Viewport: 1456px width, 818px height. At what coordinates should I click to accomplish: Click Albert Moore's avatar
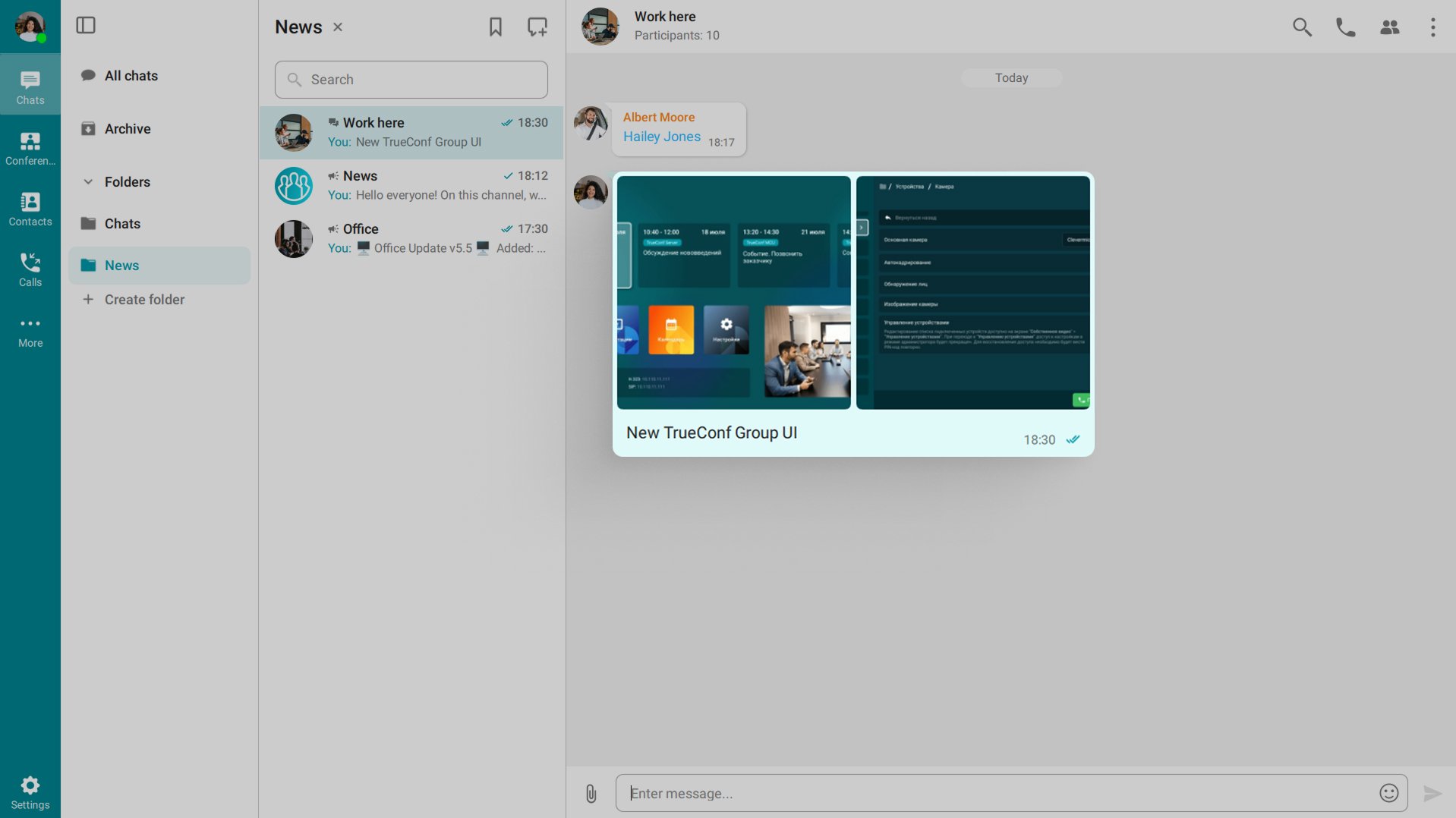coord(591,123)
